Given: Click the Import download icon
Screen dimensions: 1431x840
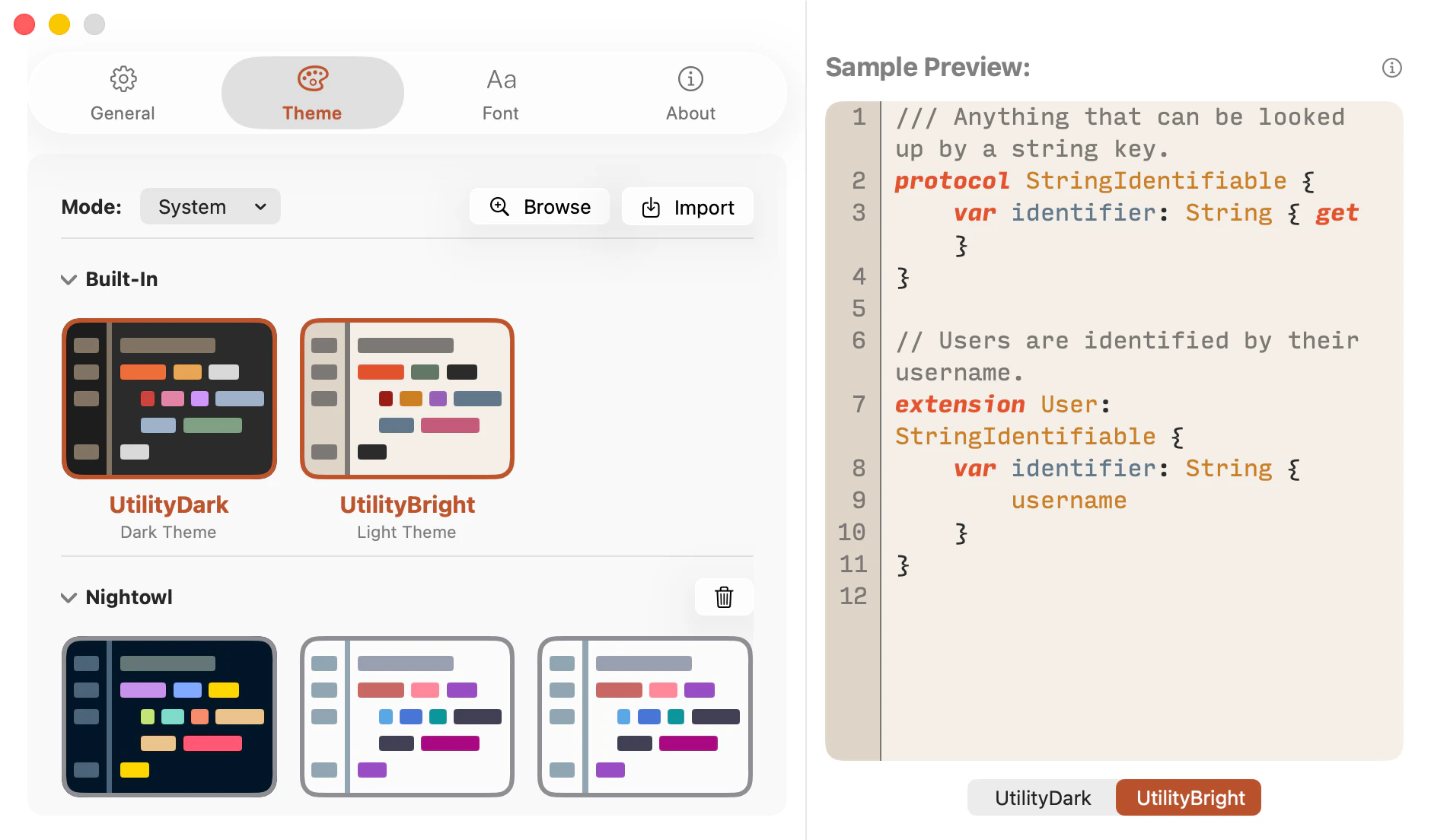Looking at the screenshot, I should pyautogui.click(x=651, y=207).
